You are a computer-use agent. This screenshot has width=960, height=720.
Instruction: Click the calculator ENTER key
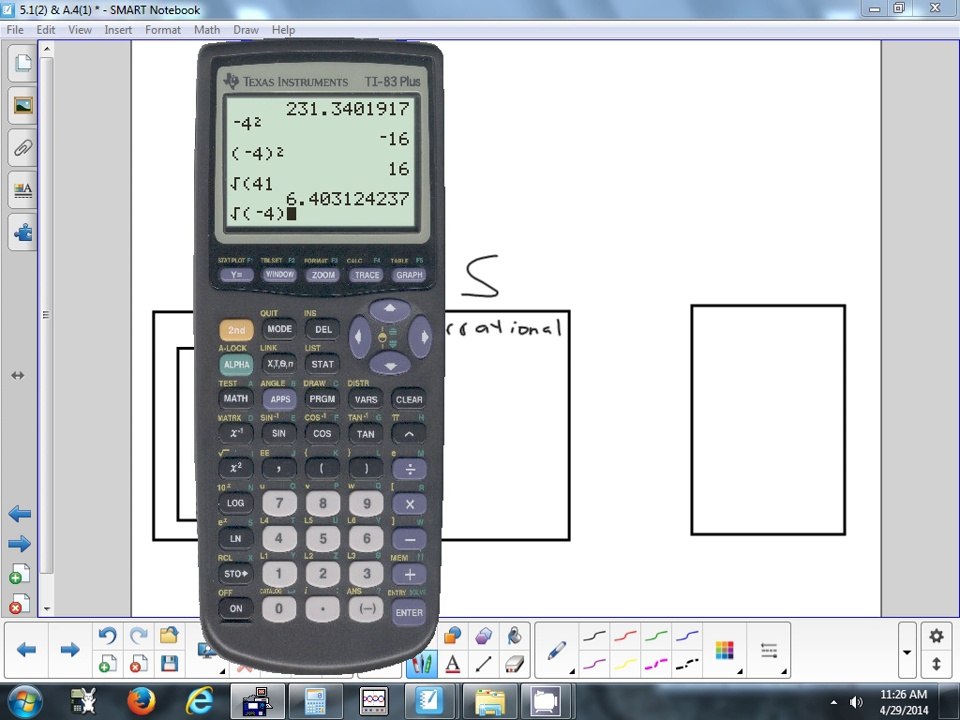pos(408,612)
